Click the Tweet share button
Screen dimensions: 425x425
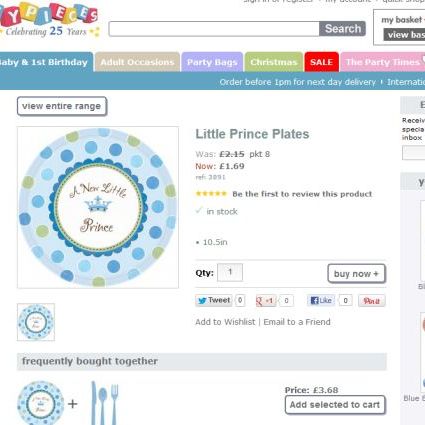214,300
